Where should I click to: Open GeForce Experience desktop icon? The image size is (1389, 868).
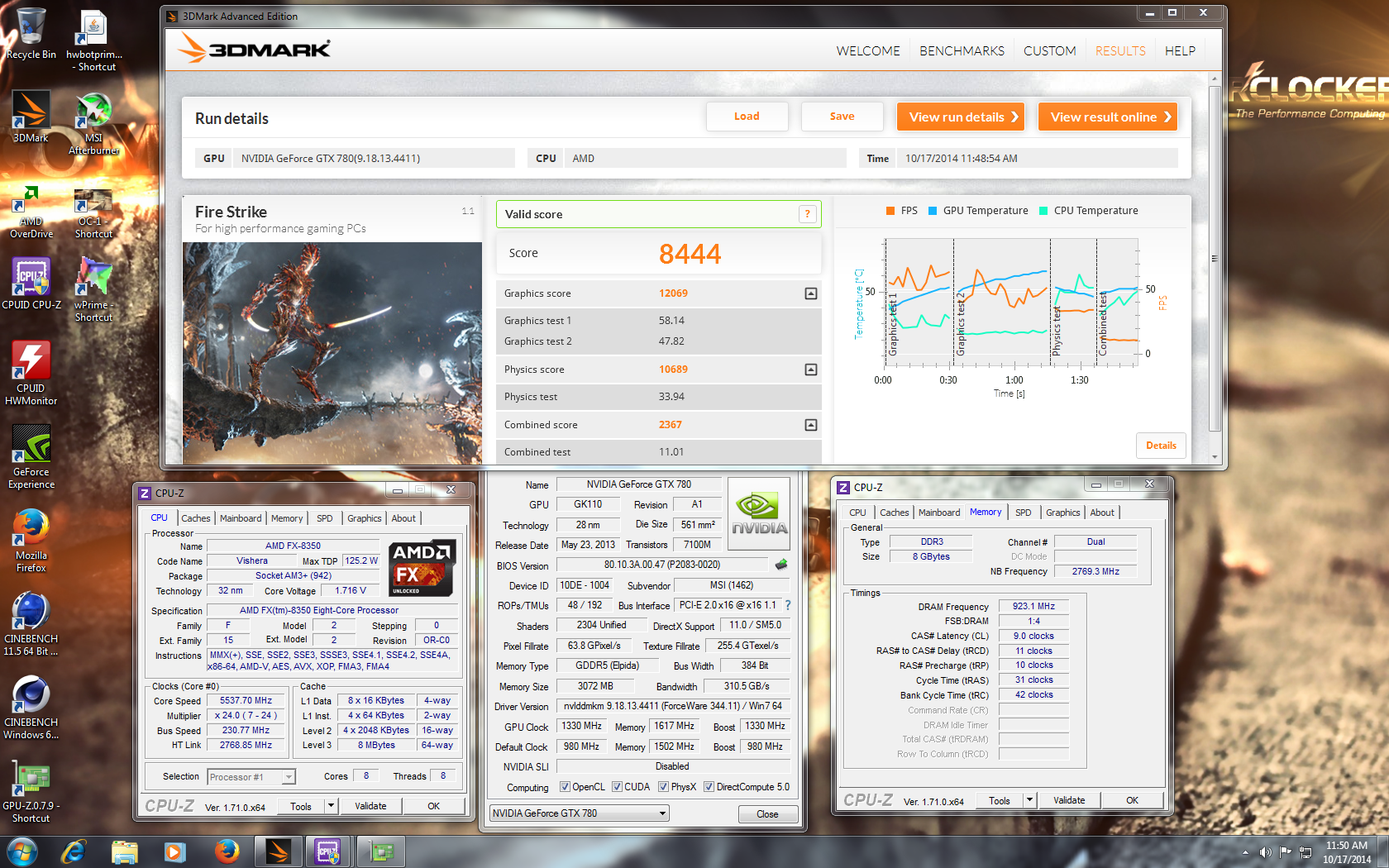tap(31, 457)
